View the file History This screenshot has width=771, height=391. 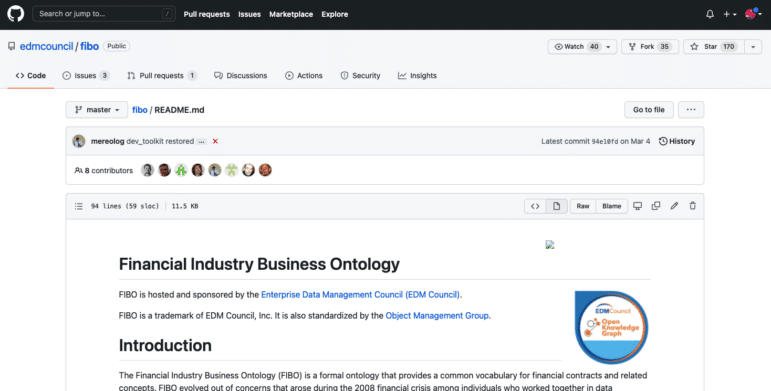pos(677,141)
